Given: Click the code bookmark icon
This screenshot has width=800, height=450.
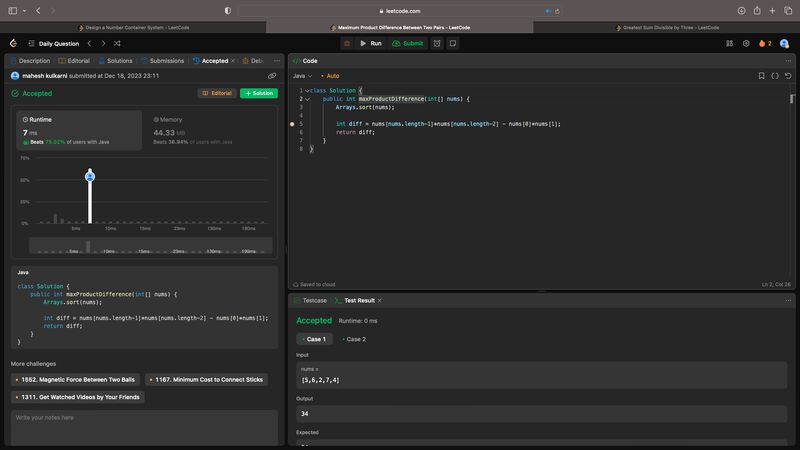Looking at the screenshot, I should point(761,76).
